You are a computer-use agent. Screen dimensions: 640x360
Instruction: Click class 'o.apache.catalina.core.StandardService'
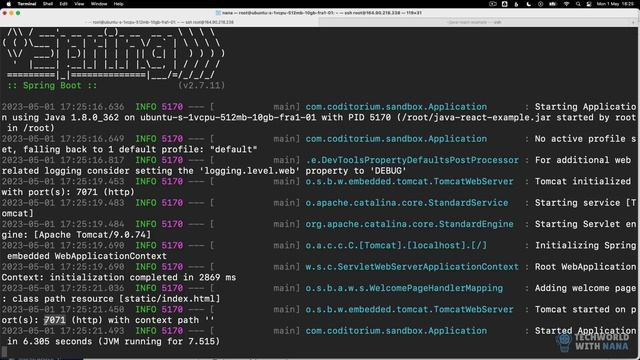pos(407,202)
